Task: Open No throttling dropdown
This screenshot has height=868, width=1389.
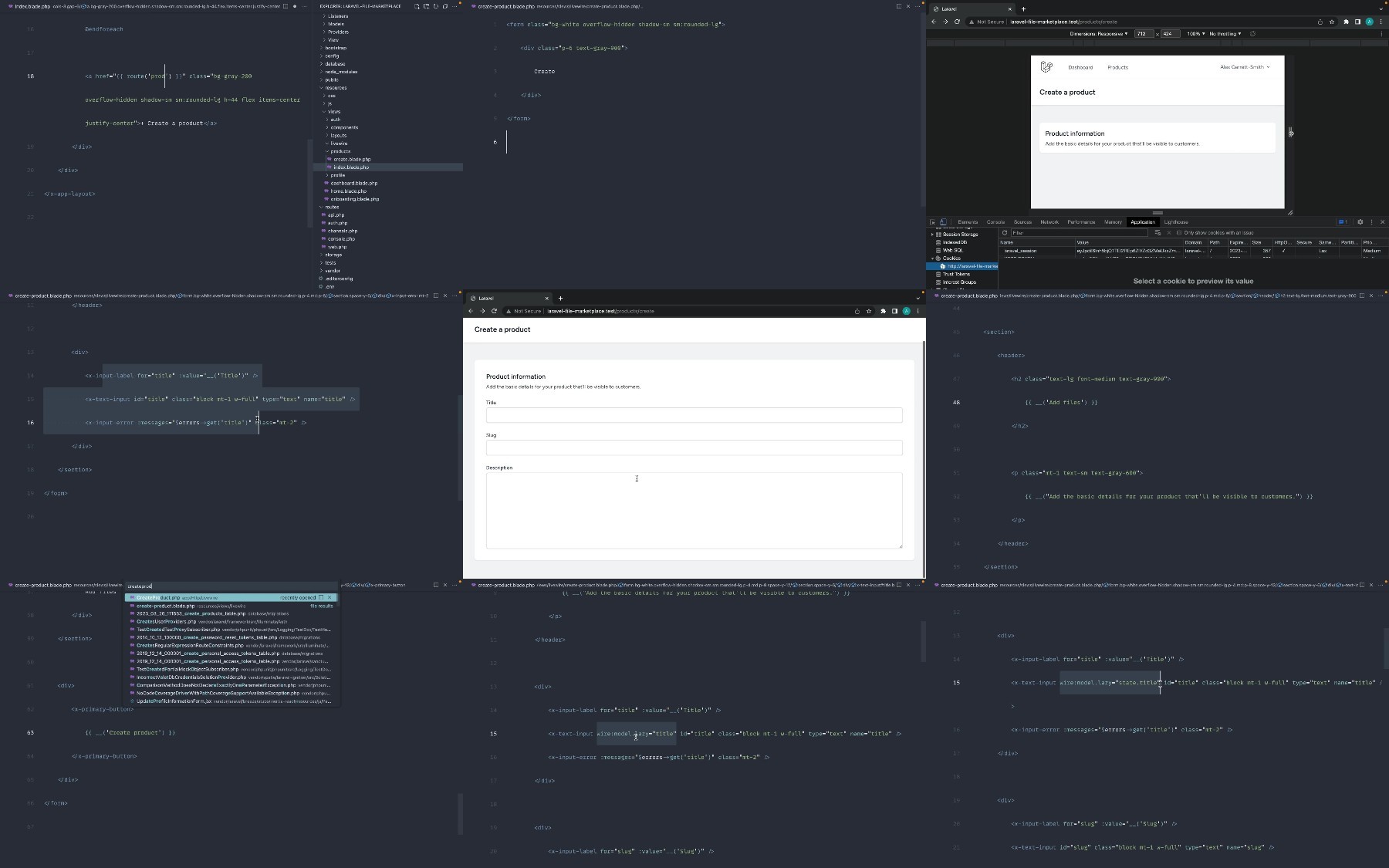Action: tap(1225, 34)
